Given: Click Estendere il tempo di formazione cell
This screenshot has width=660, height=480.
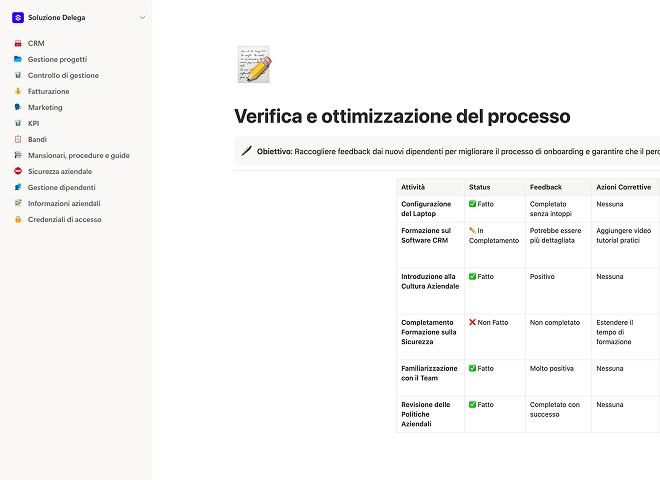Looking at the screenshot, I should (x=625, y=337).
